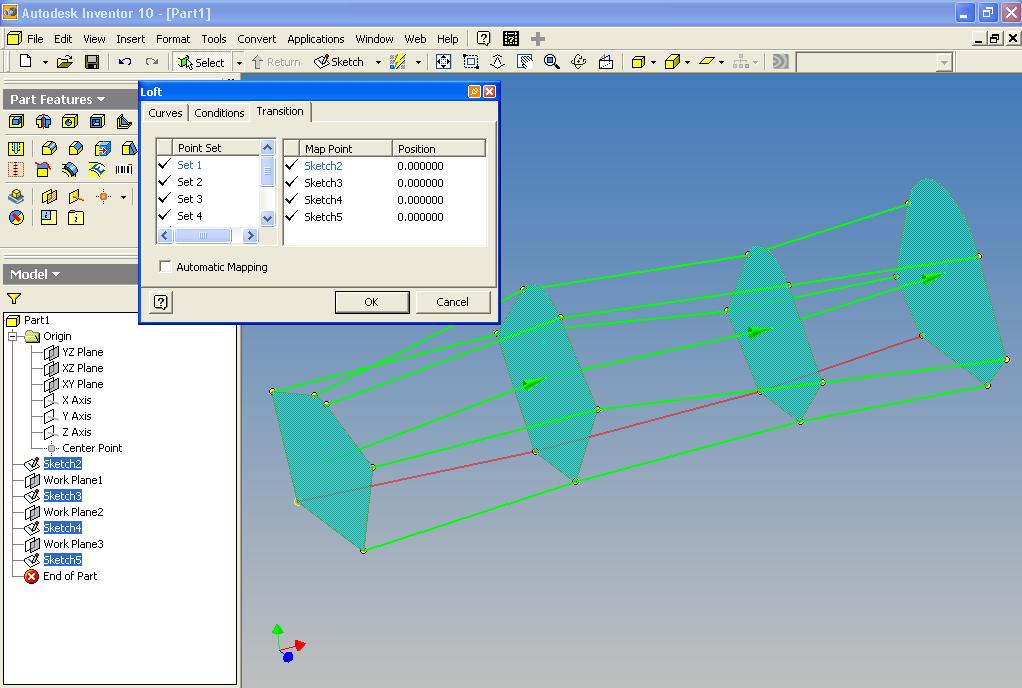The image size is (1022, 688).
Task: Open the display mode cube dropdown
Action: point(653,63)
